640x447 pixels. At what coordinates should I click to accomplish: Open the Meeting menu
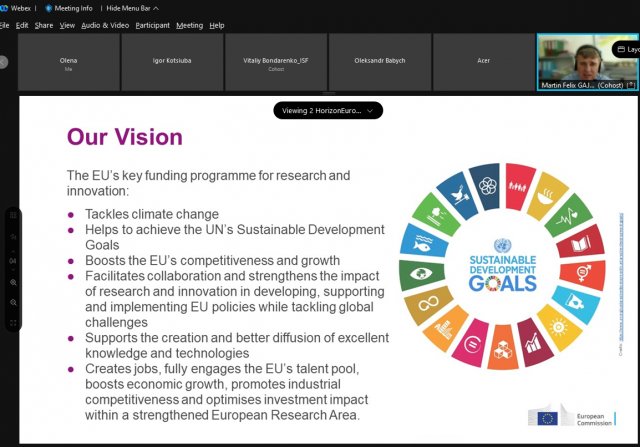(189, 25)
